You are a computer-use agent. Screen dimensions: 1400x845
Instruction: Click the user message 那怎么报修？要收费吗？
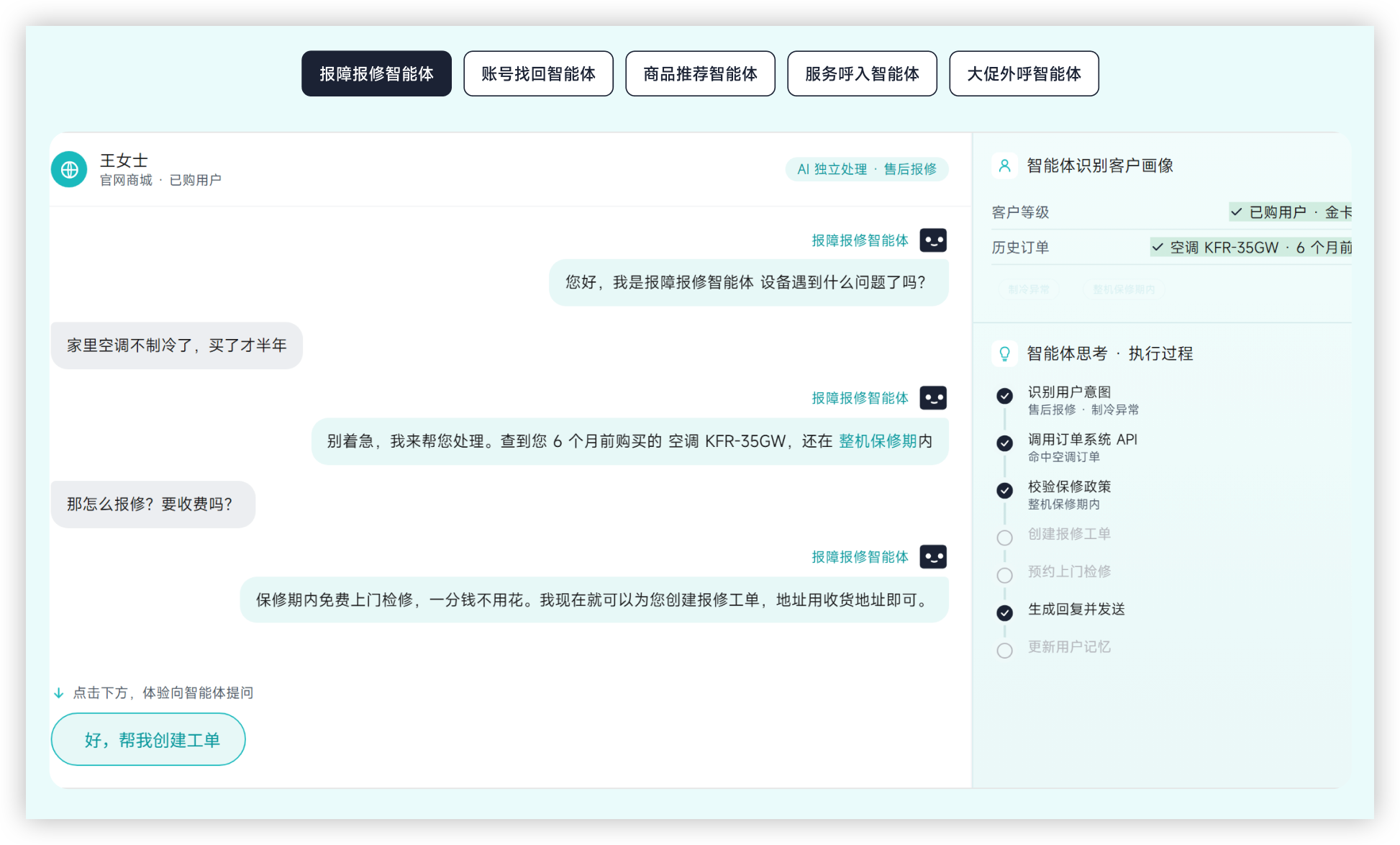153,504
